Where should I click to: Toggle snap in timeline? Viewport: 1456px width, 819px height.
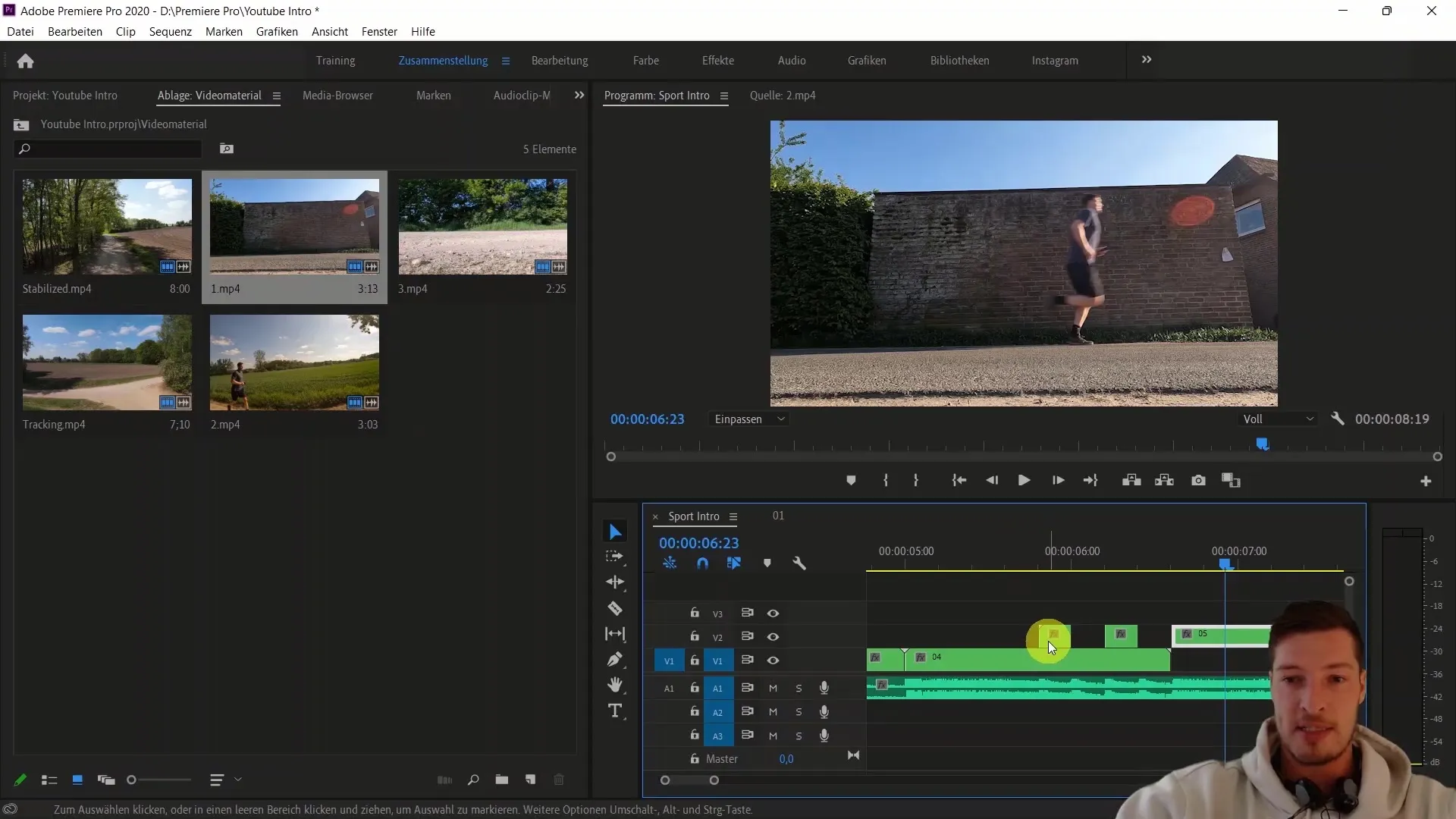click(x=702, y=563)
